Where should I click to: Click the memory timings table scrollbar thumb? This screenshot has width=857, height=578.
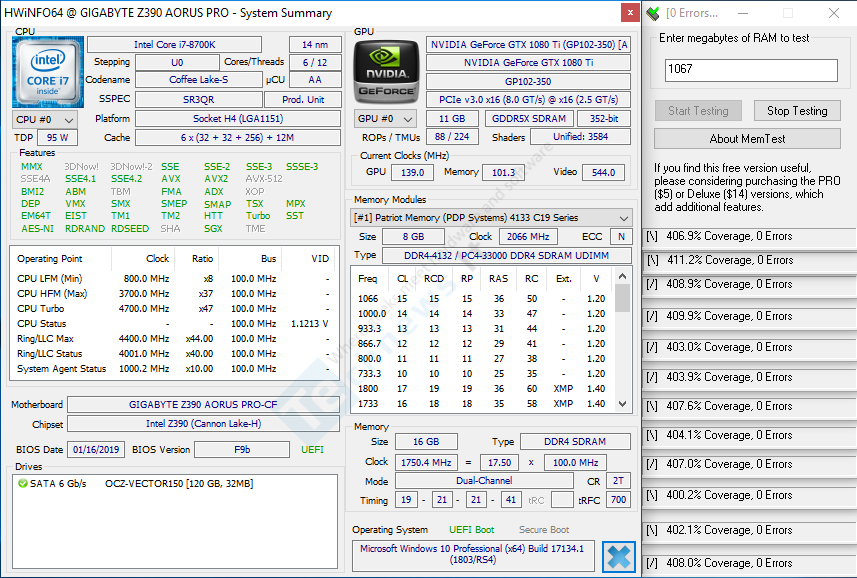[623, 298]
